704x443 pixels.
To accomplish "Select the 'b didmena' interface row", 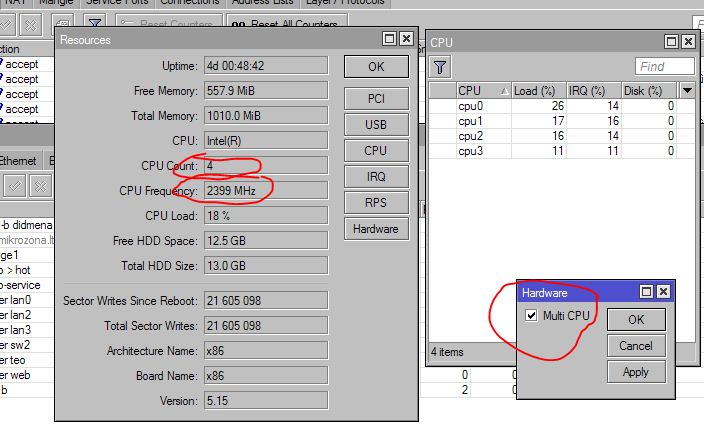I will [27, 225].
